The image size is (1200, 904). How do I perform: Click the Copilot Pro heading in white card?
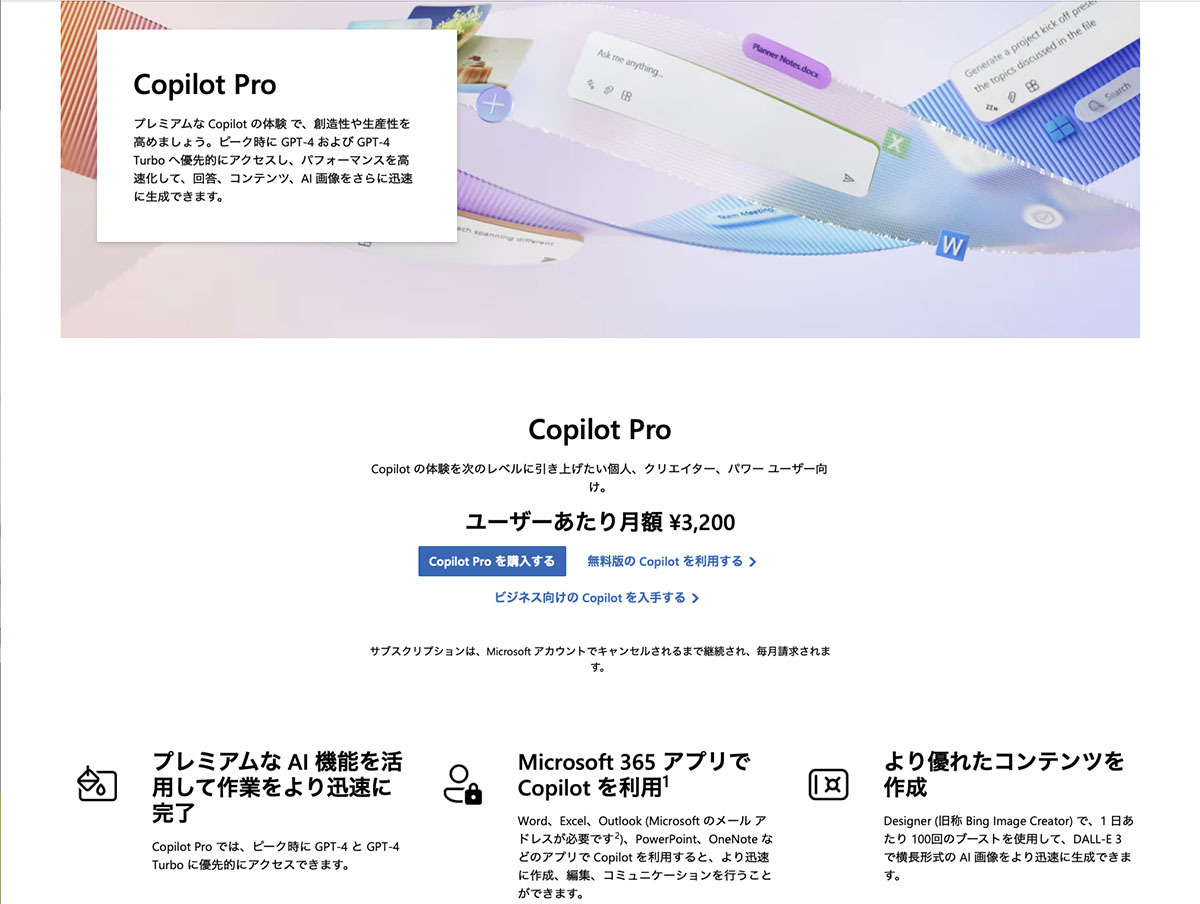[205, 85]
